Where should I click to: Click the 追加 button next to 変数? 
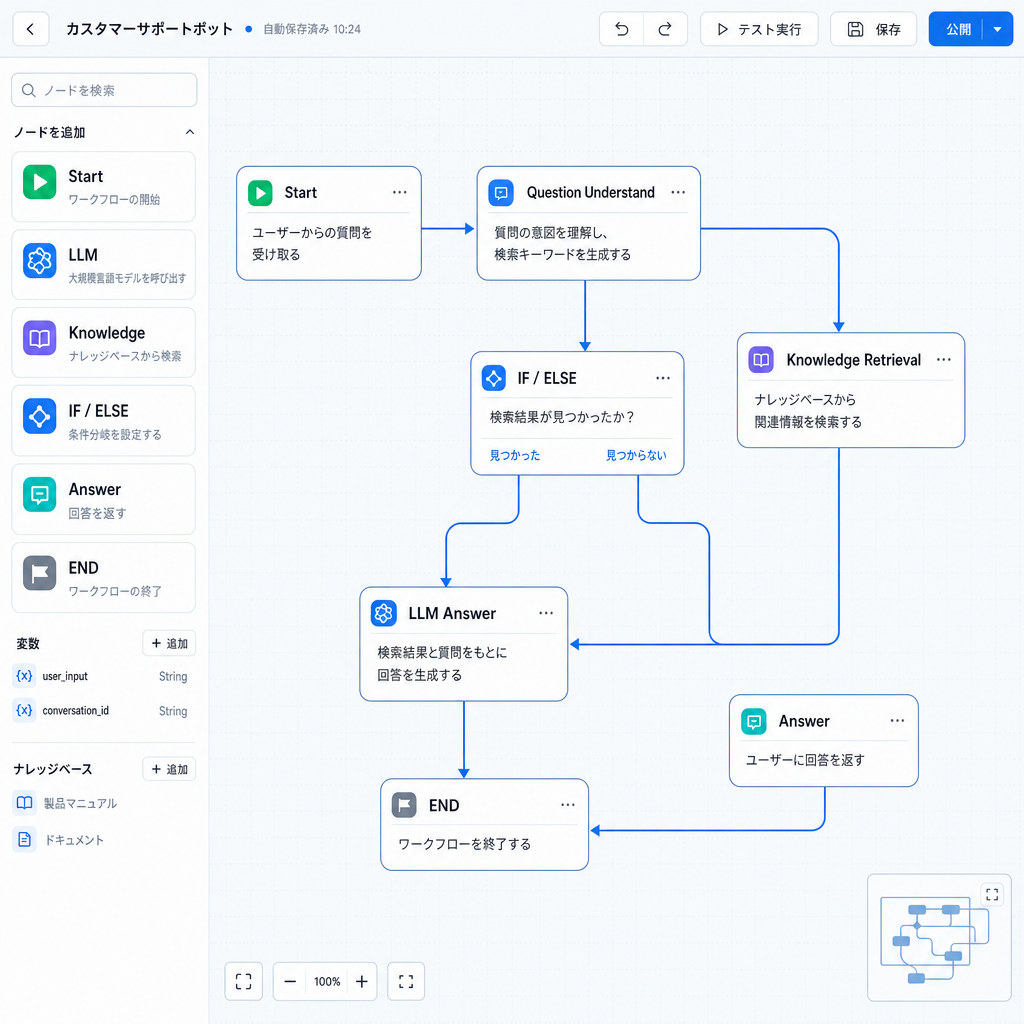pos(169,643)
